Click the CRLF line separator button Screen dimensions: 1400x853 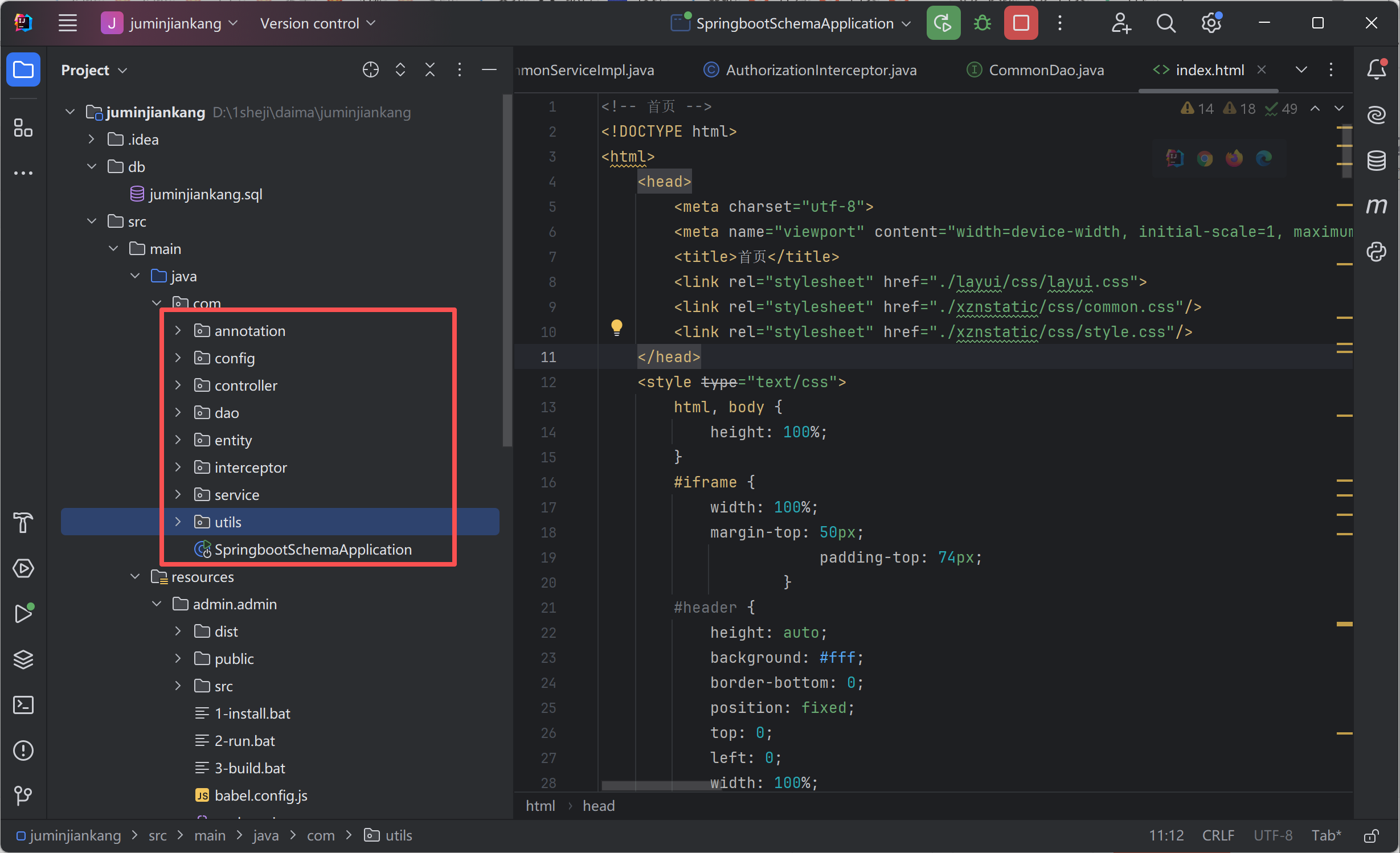tap(1218, 835)
